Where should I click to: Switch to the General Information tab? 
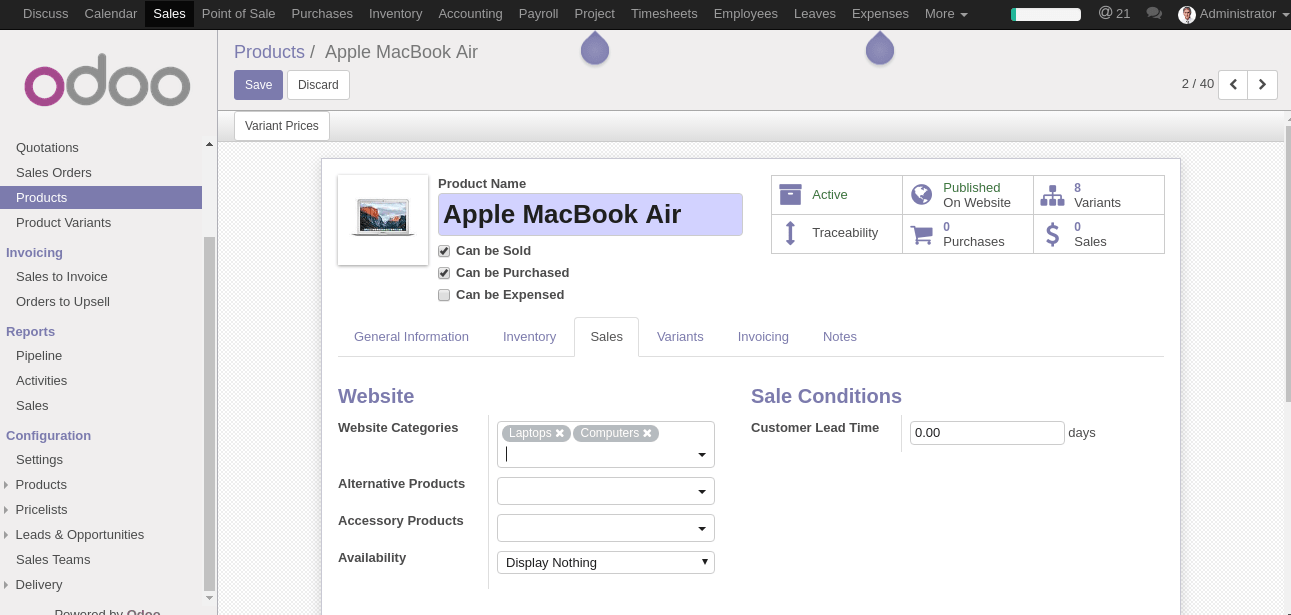pyautogui.click(x=411, y=337)
